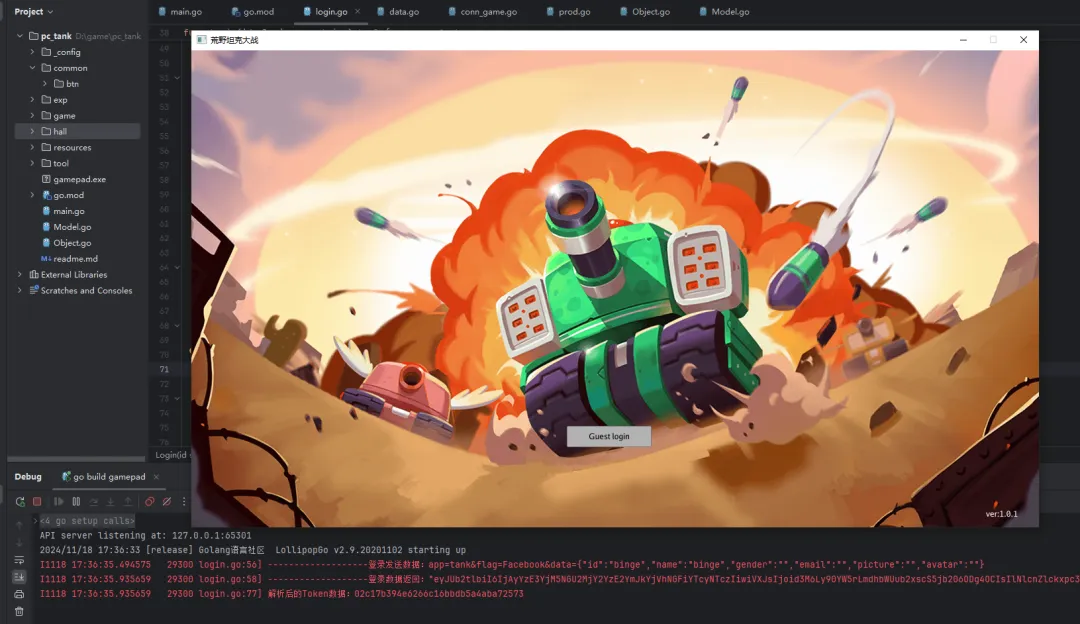This screenshot has width=1080, height=624.
Task: Toggle soft-wrap in debug console
Action: tap(19, 560)
